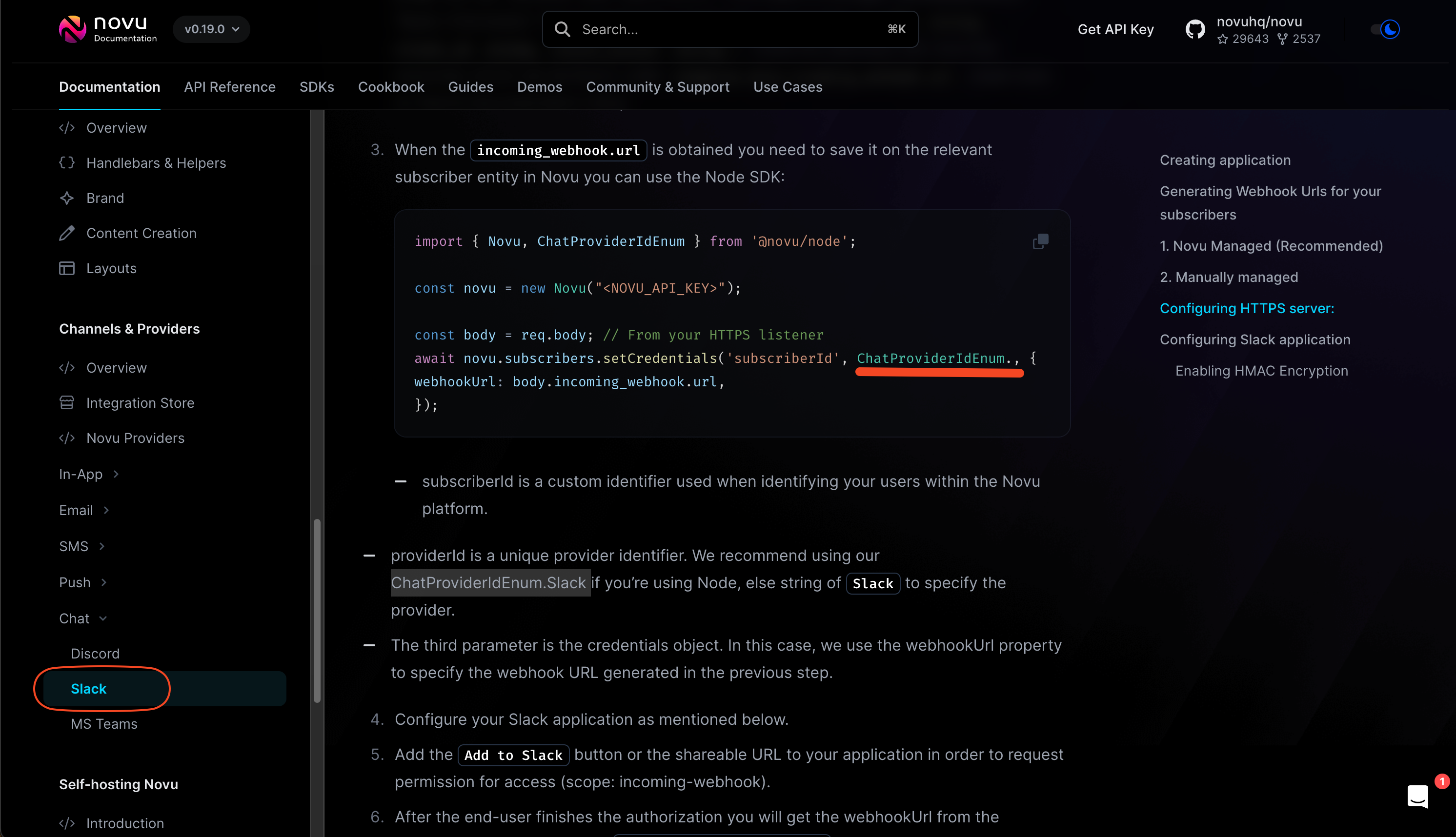Toggle dark mode theme switch

click(x=1386, y=29)
